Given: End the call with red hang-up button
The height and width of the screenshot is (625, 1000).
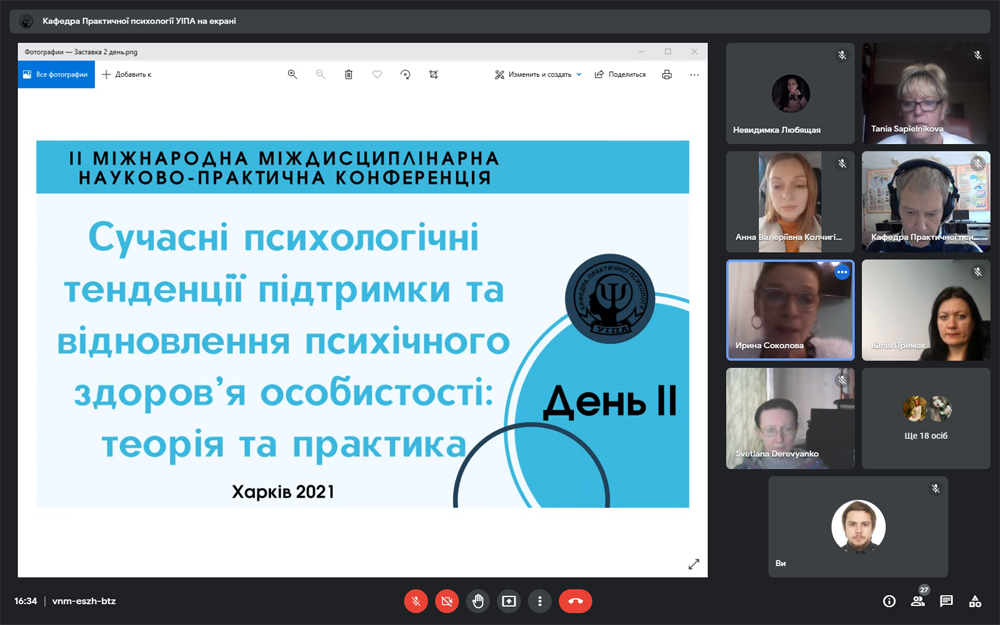Looking at the screenshot, I should 575,601.
